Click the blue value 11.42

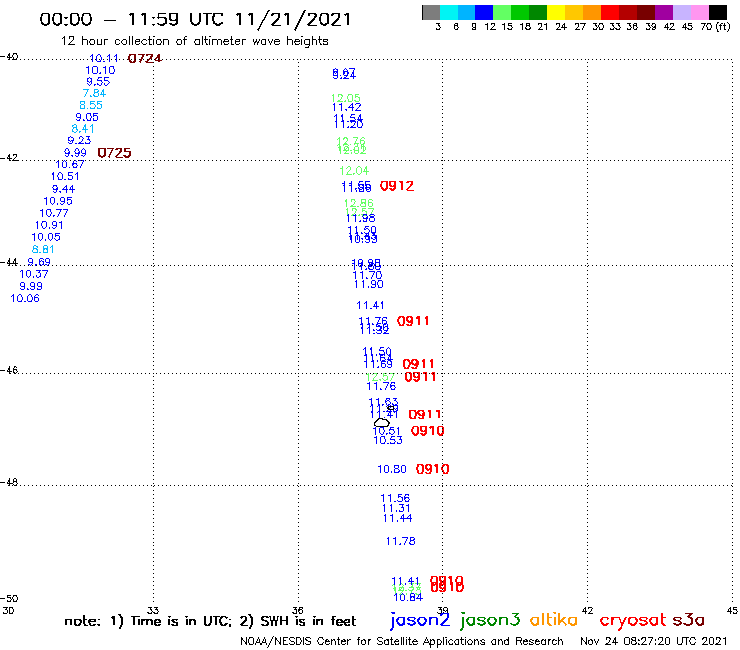coord(346,107)
